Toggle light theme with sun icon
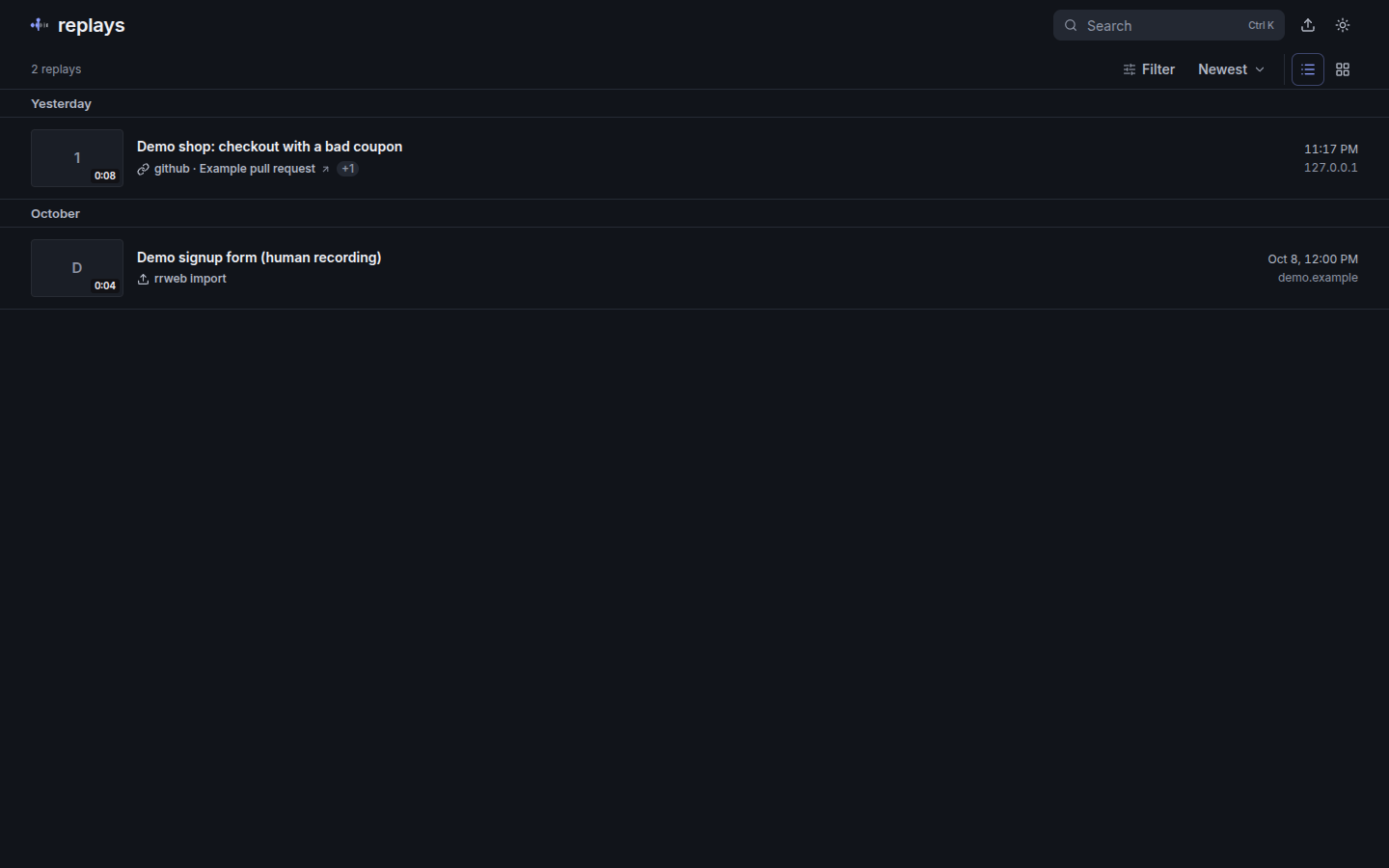 (x=1343, y=25)
